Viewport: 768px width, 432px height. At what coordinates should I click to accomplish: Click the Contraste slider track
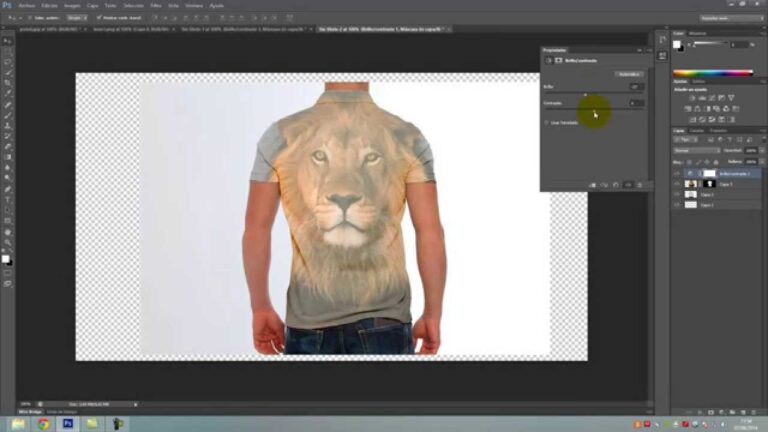coord(593,110)
